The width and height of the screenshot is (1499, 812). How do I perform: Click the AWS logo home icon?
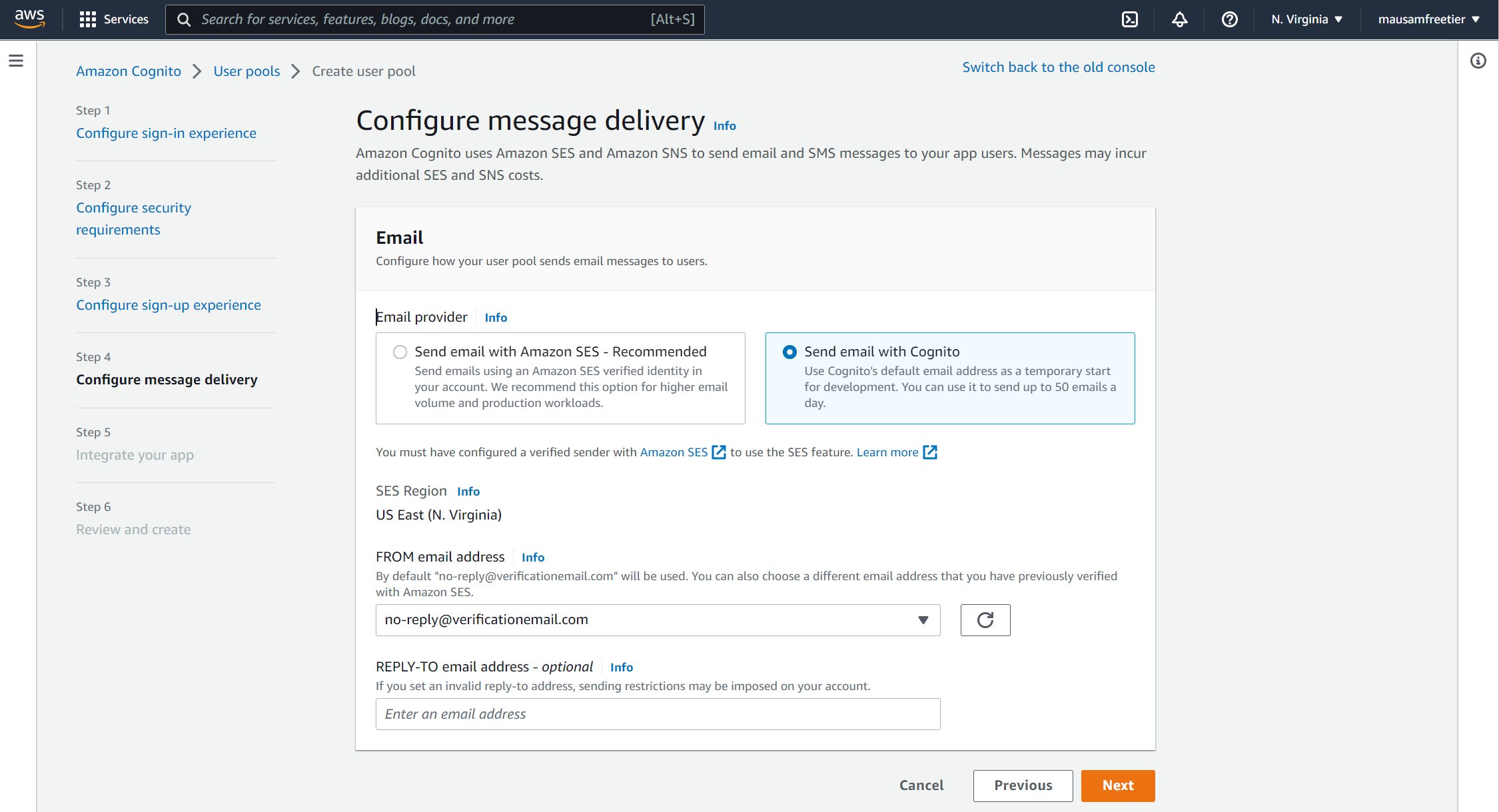30,19
